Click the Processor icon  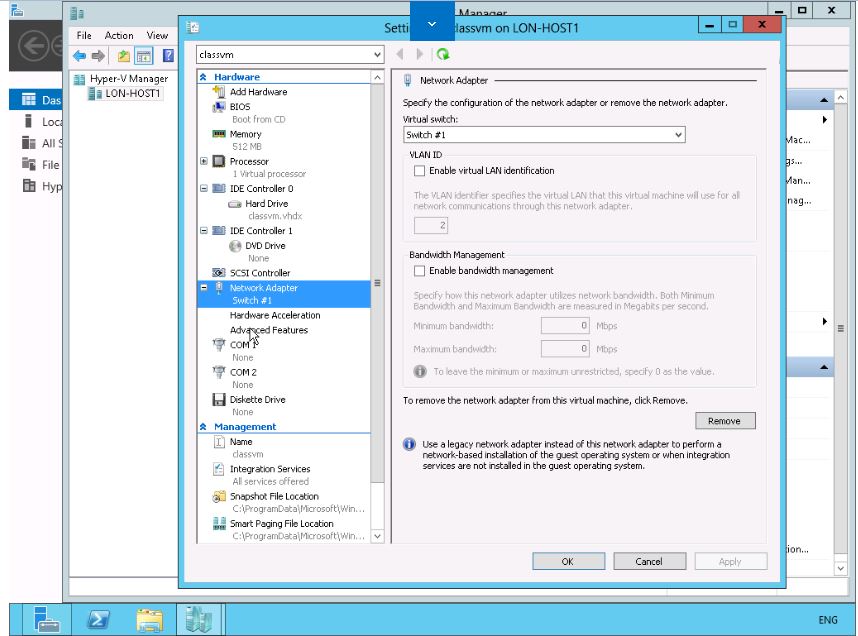click(x=219, y=161)
